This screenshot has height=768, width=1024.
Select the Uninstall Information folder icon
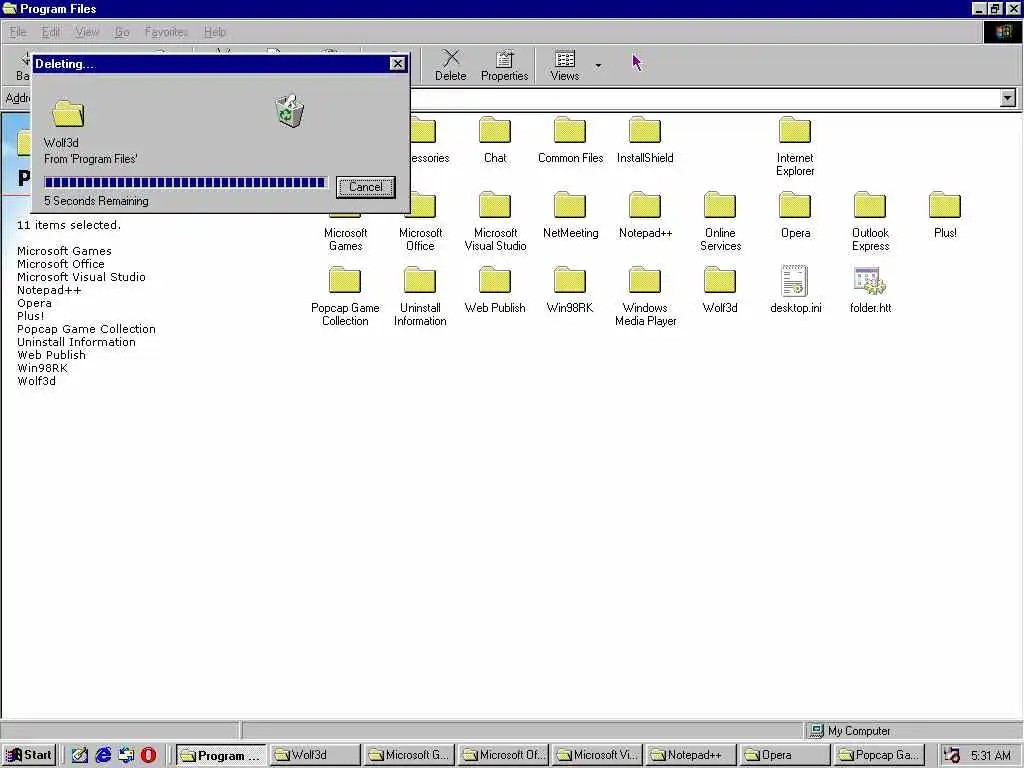[420, 280]
